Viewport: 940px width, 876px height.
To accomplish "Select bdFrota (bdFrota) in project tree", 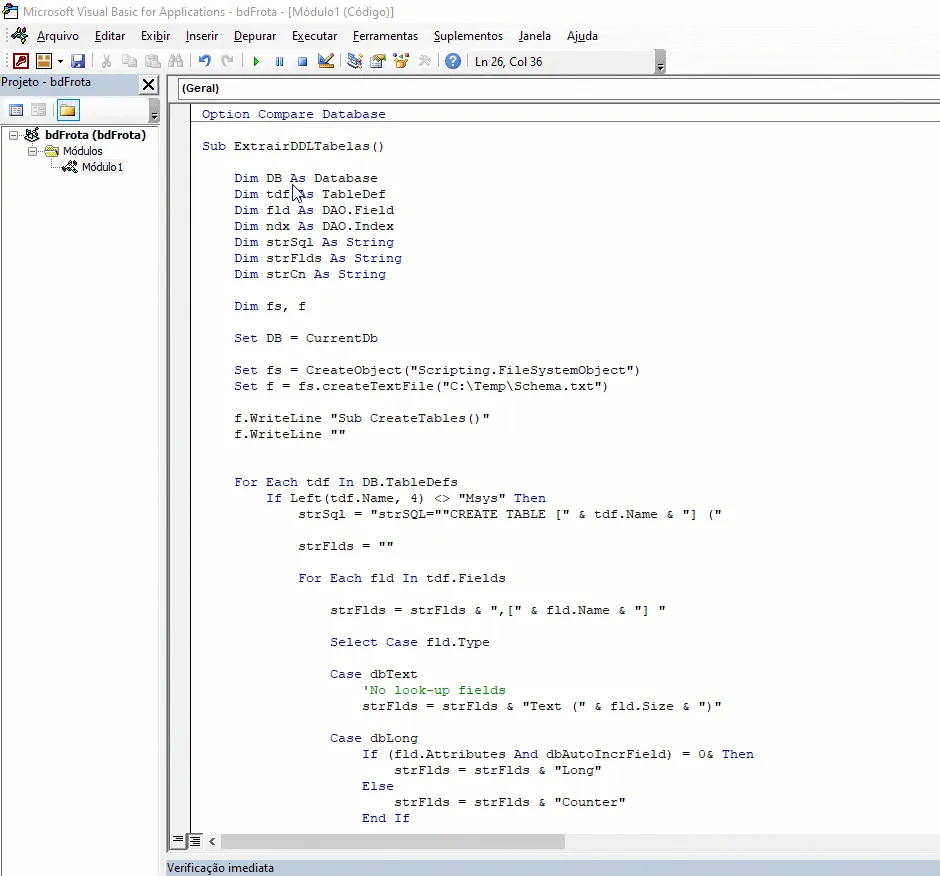I will tap(95, 135).
